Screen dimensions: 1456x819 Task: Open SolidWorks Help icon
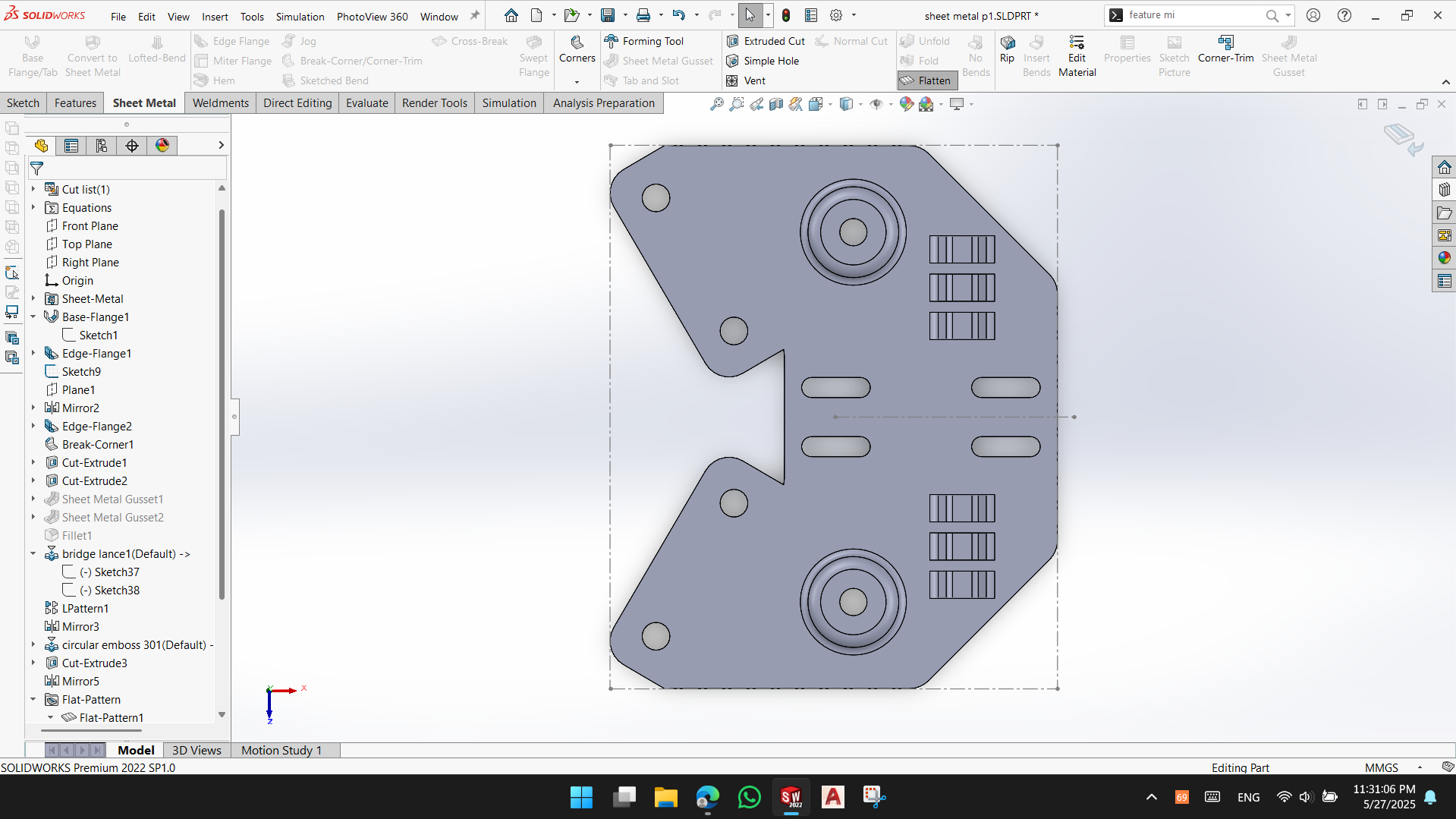1344,15
